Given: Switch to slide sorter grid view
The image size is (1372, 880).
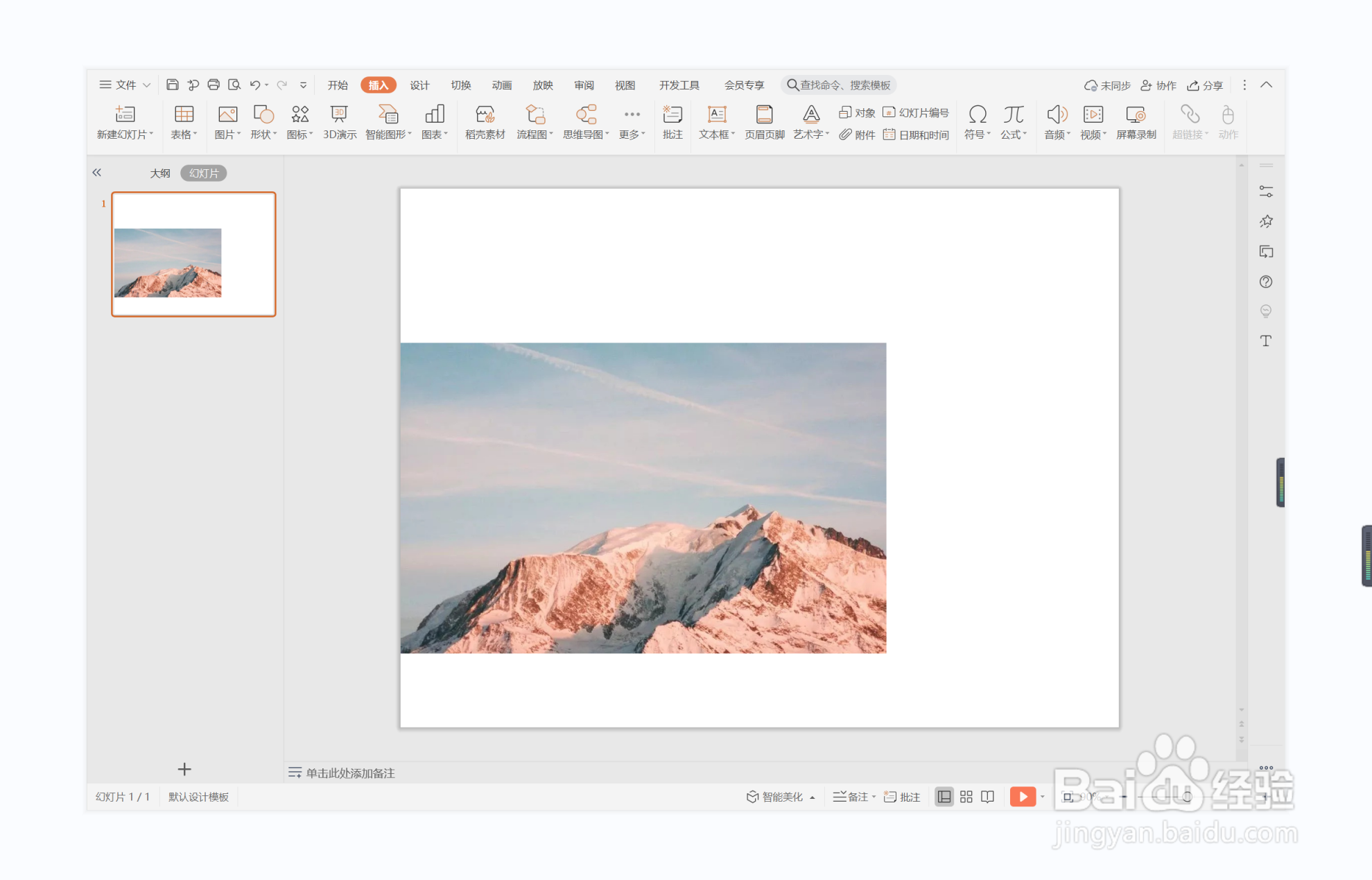Looking at the screenshot, I should pos(966,797).
